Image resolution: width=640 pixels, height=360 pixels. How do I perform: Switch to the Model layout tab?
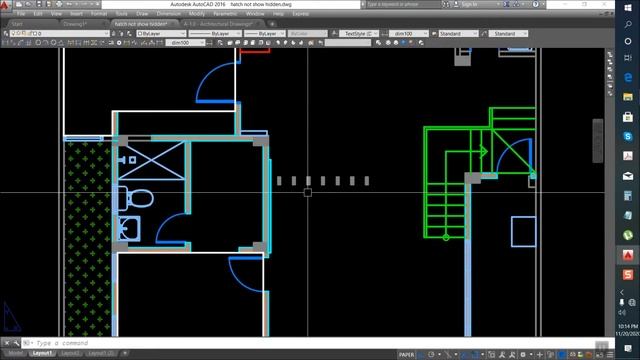point(16,353)
